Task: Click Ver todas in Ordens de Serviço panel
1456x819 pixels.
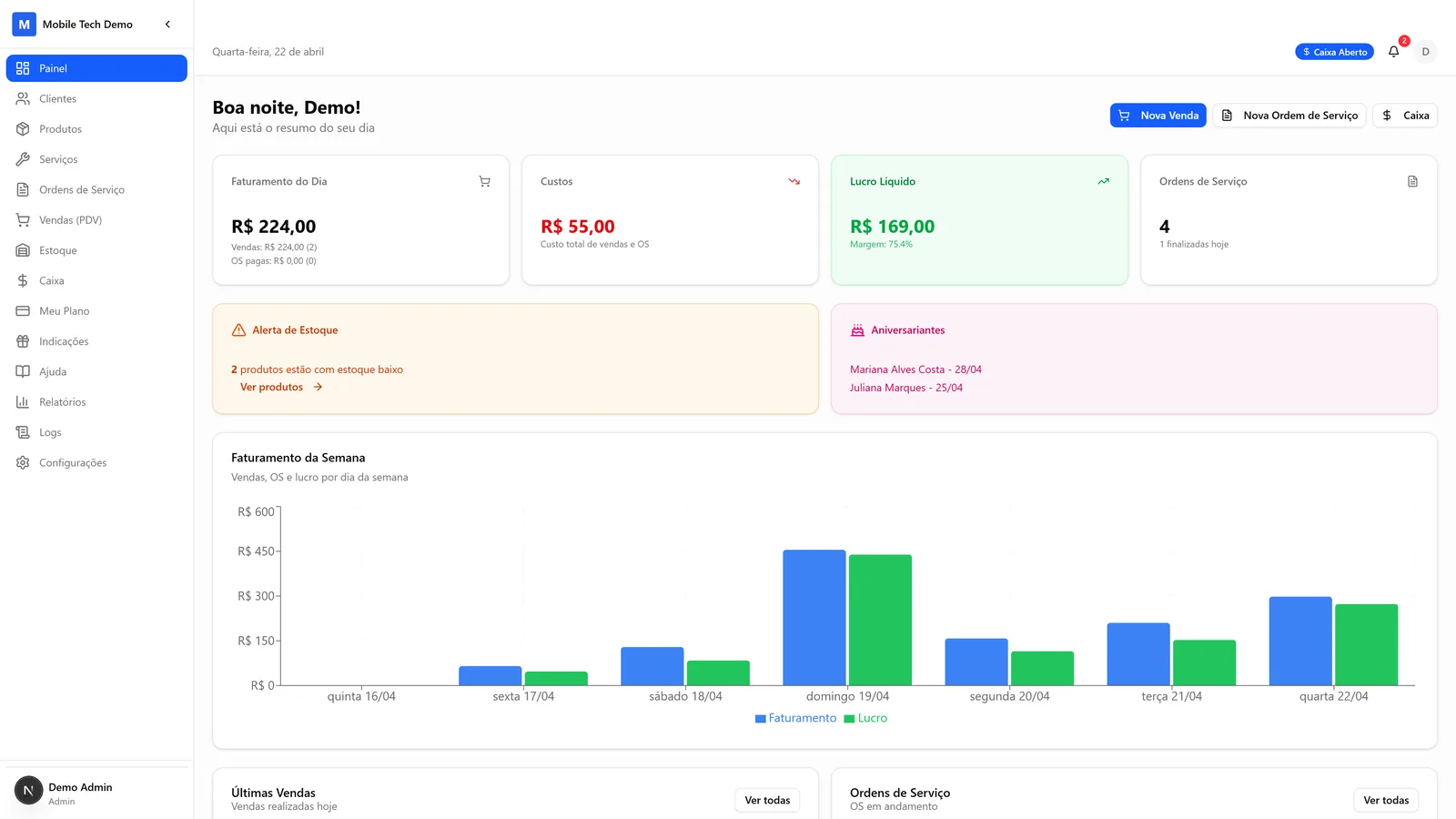Action: (1386, 801)
